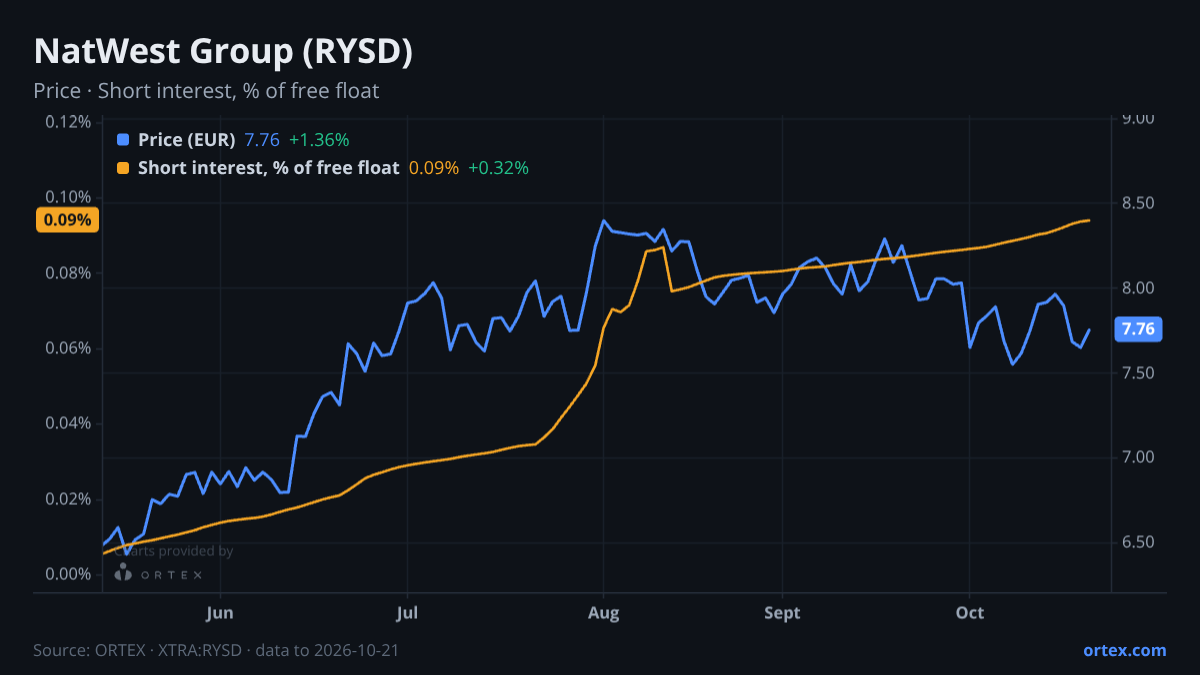Click the 0.09% short interest legend value
The image size is (1200, 675).
click(x=434, y=168)
